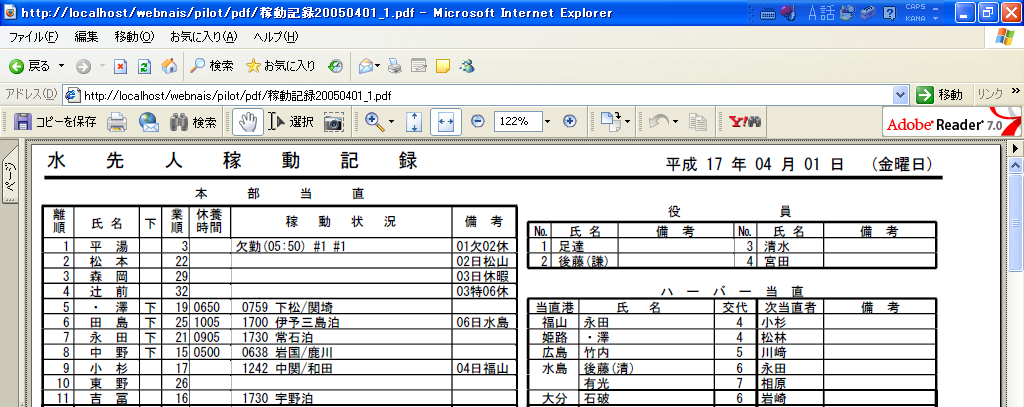Open the ファイル(F) menu

(x=34, y=37)
